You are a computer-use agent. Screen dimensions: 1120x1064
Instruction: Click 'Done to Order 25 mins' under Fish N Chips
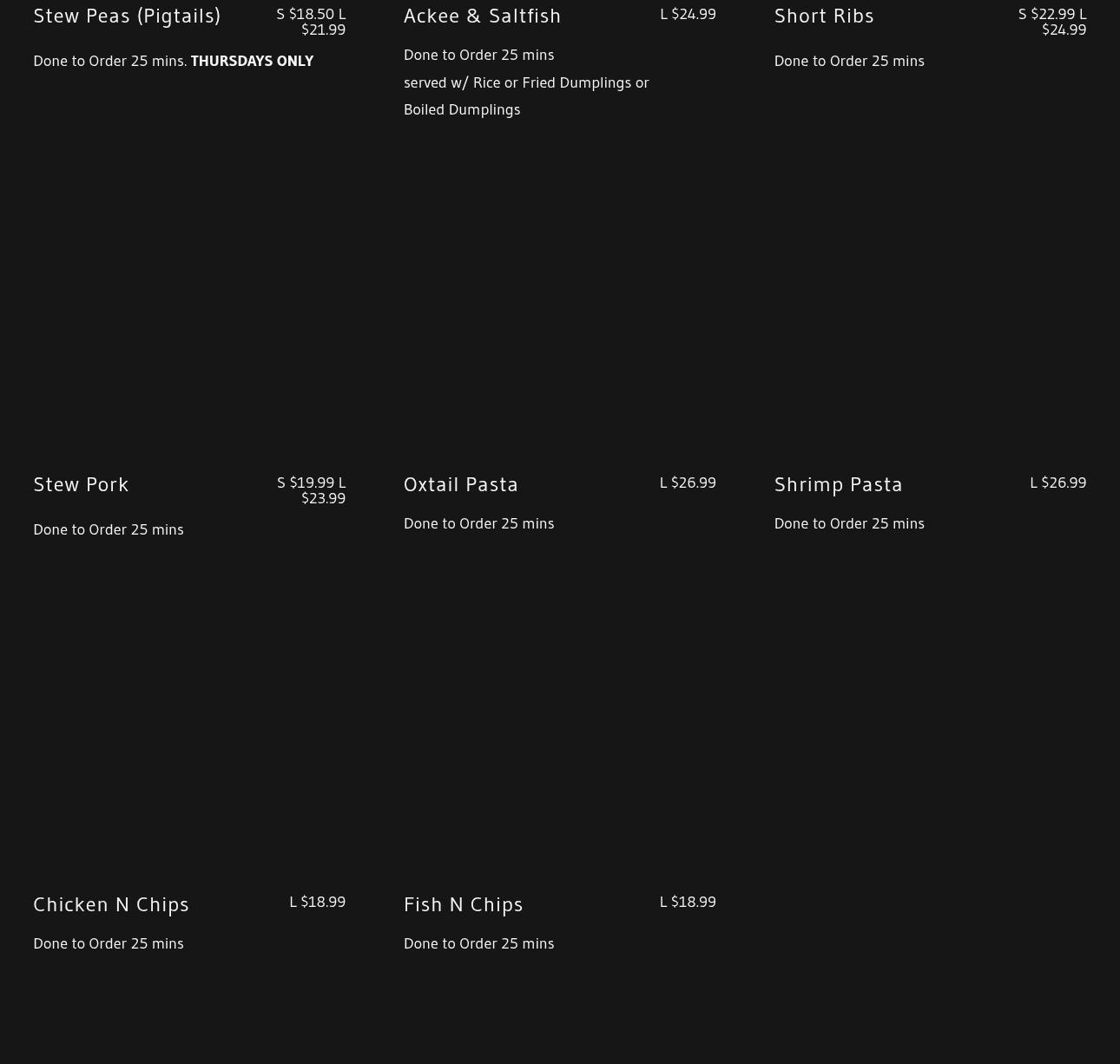(478, 943)
